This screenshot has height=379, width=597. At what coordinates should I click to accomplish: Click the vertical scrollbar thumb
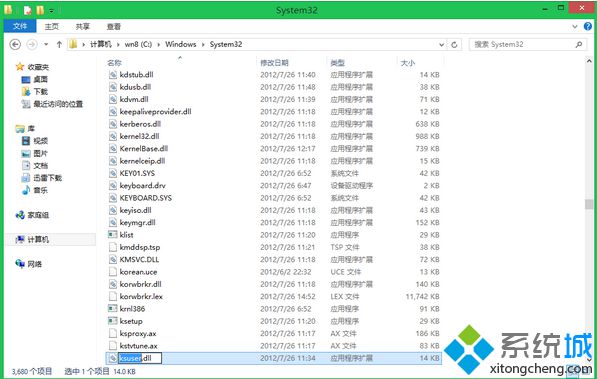[589, 204]
